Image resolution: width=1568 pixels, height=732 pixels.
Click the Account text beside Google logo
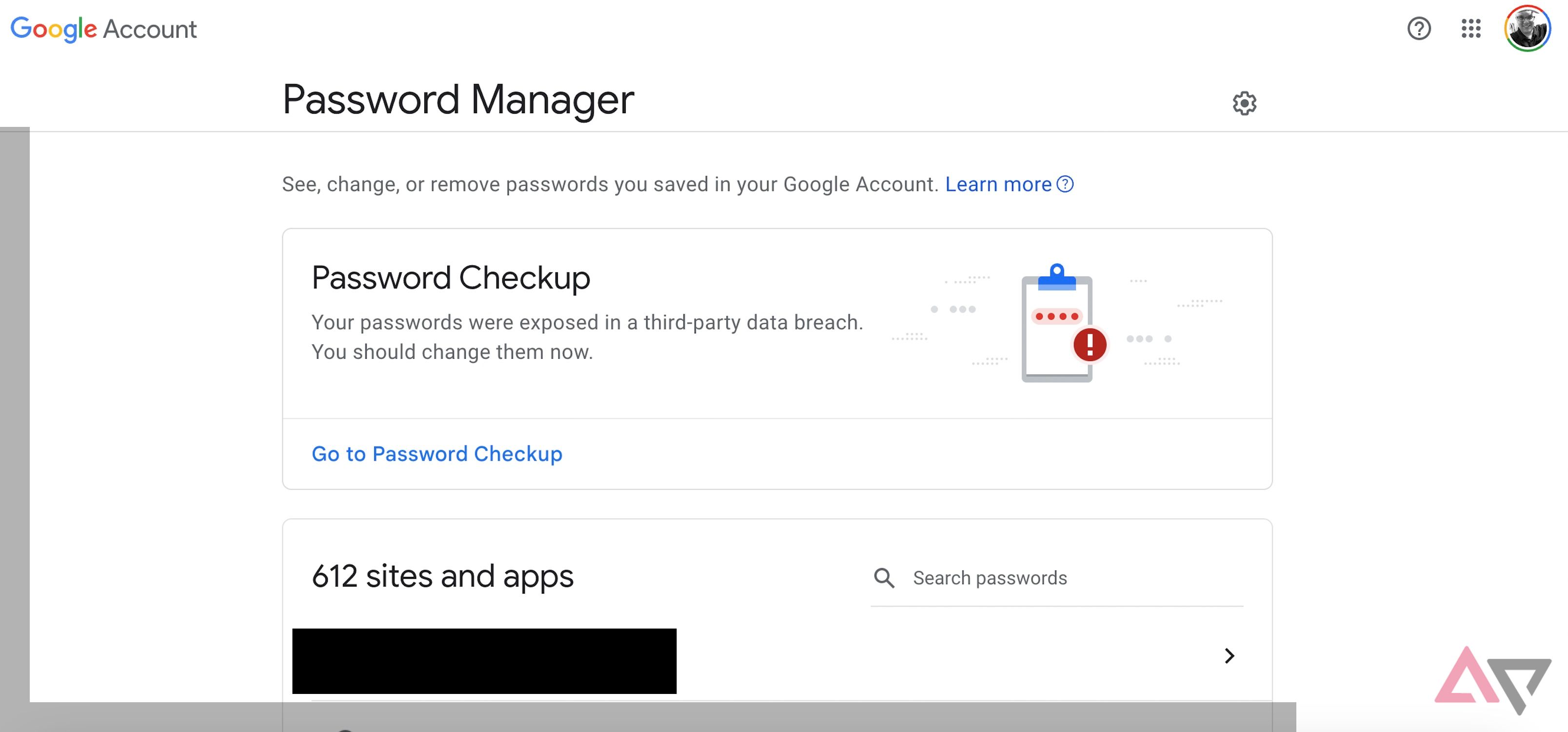pos(150,29)
